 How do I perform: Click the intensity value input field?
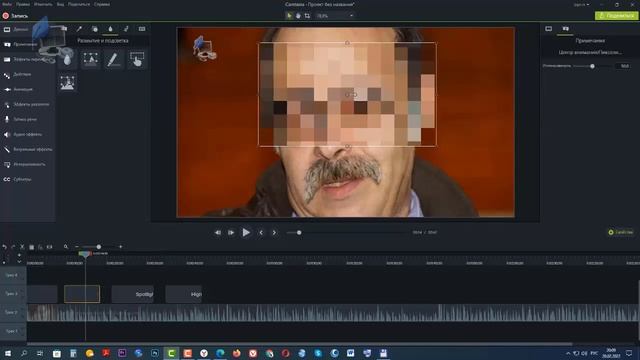[624, 66]
